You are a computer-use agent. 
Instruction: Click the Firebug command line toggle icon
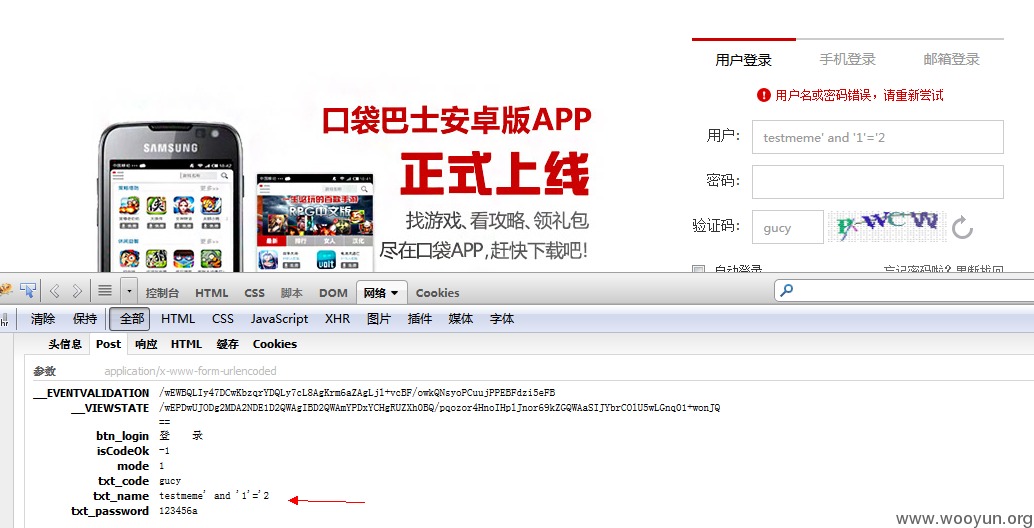coord(105,291)
